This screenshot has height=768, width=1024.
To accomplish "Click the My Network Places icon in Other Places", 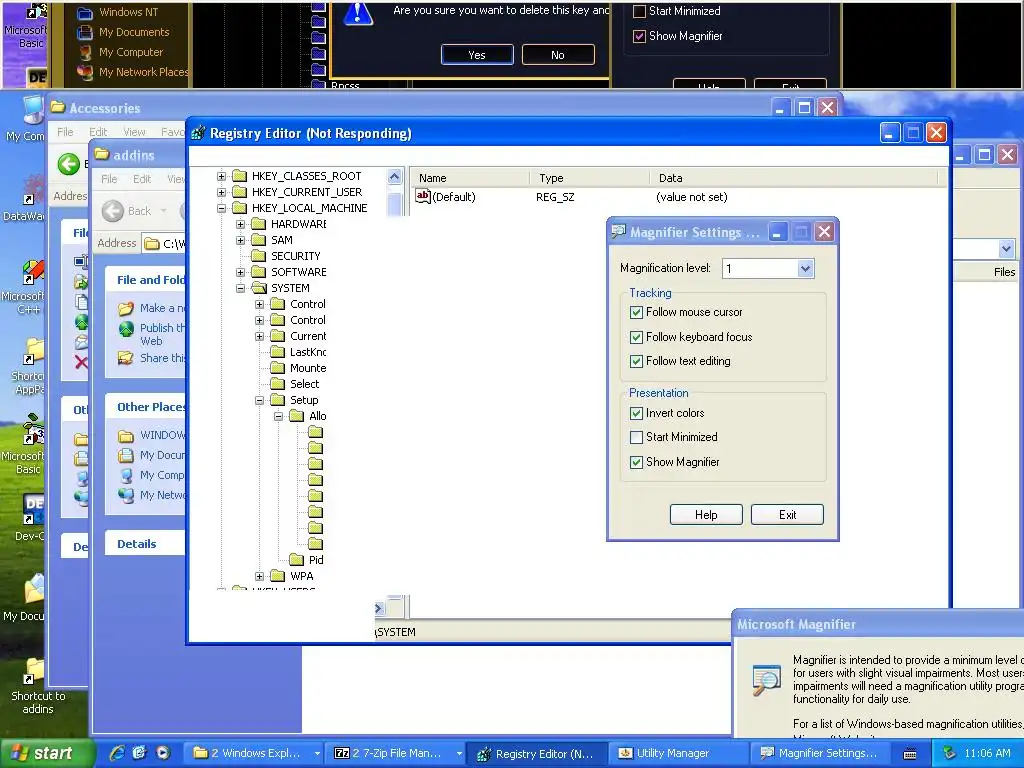I will [126, 495].
